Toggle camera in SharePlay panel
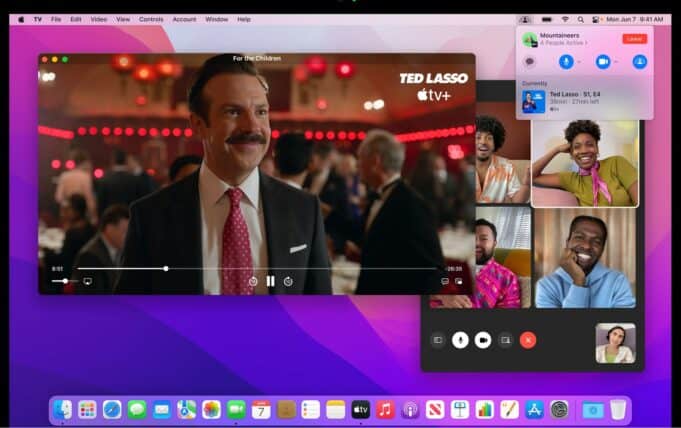The image size is (681, 428). tap(603, 62)
